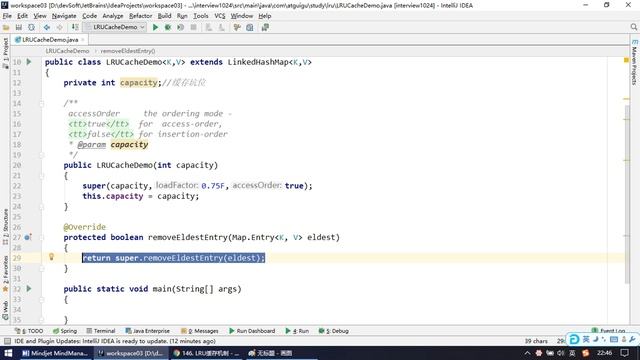
Task: Open the TODO tool window
Action: point(29,331)
